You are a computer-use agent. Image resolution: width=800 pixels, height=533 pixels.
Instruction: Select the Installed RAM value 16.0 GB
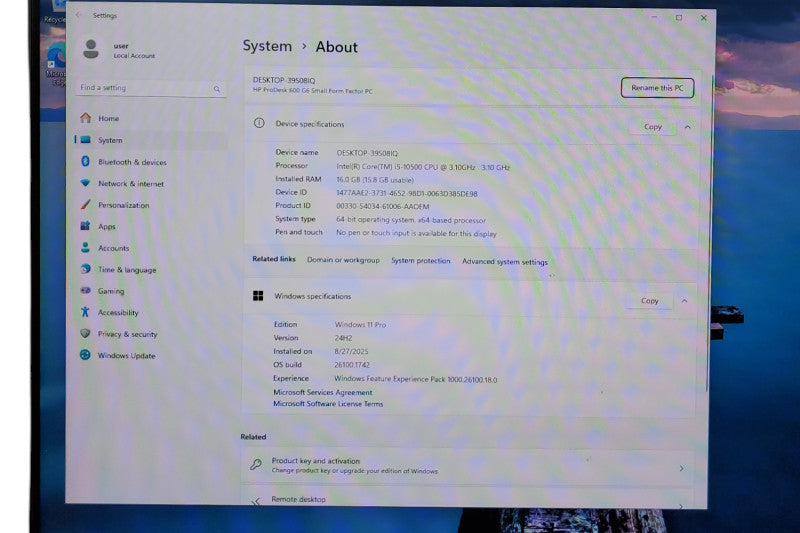click(374, 180)
